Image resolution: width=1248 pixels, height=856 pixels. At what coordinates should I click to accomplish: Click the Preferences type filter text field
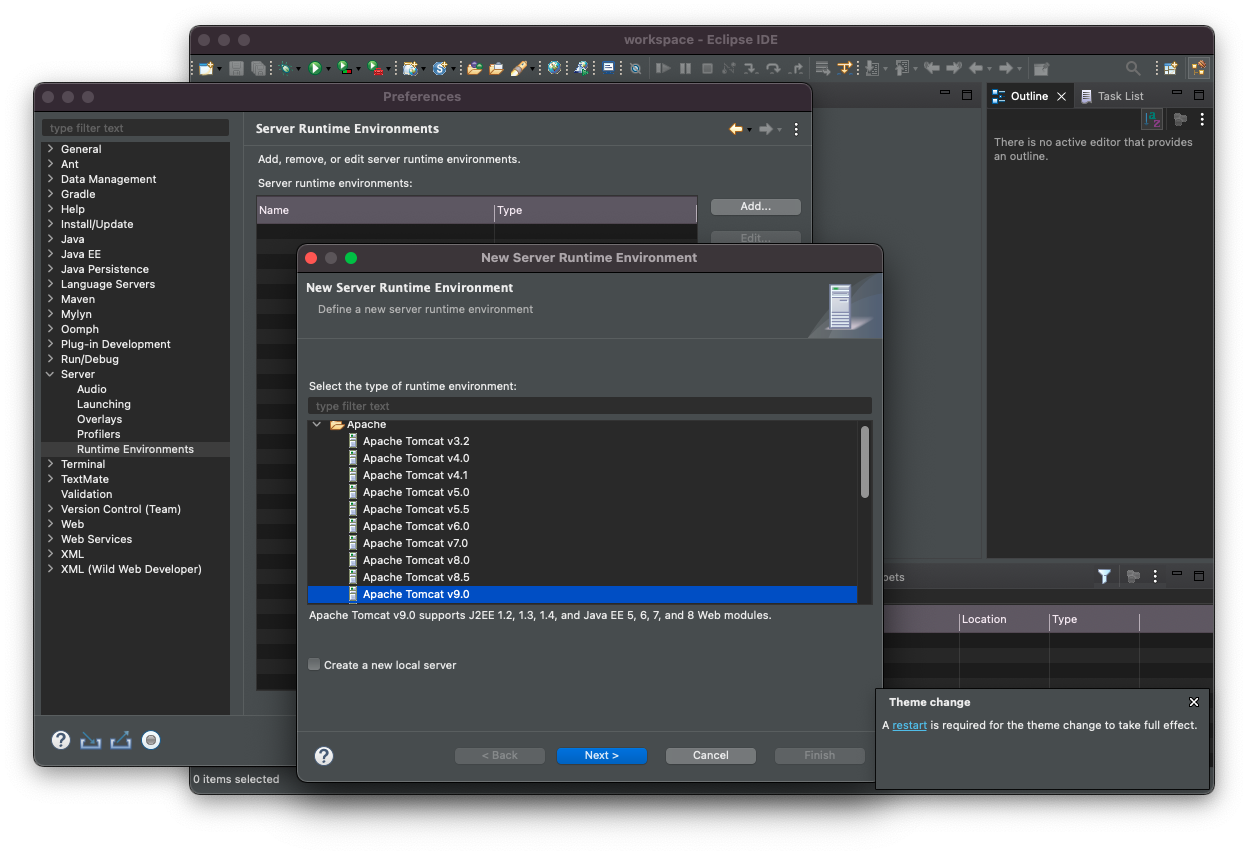[x=136, y=128]
